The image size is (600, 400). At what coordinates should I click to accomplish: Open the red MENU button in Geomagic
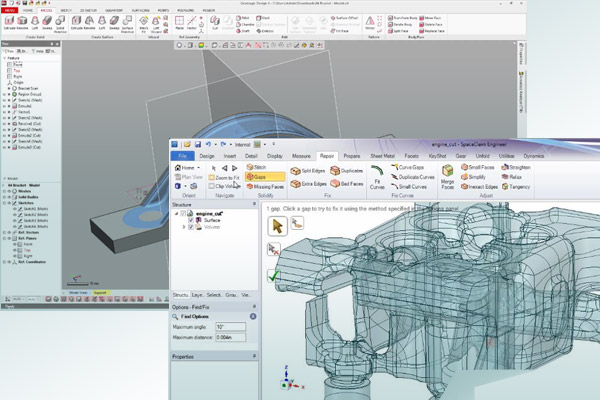[9, 10]
